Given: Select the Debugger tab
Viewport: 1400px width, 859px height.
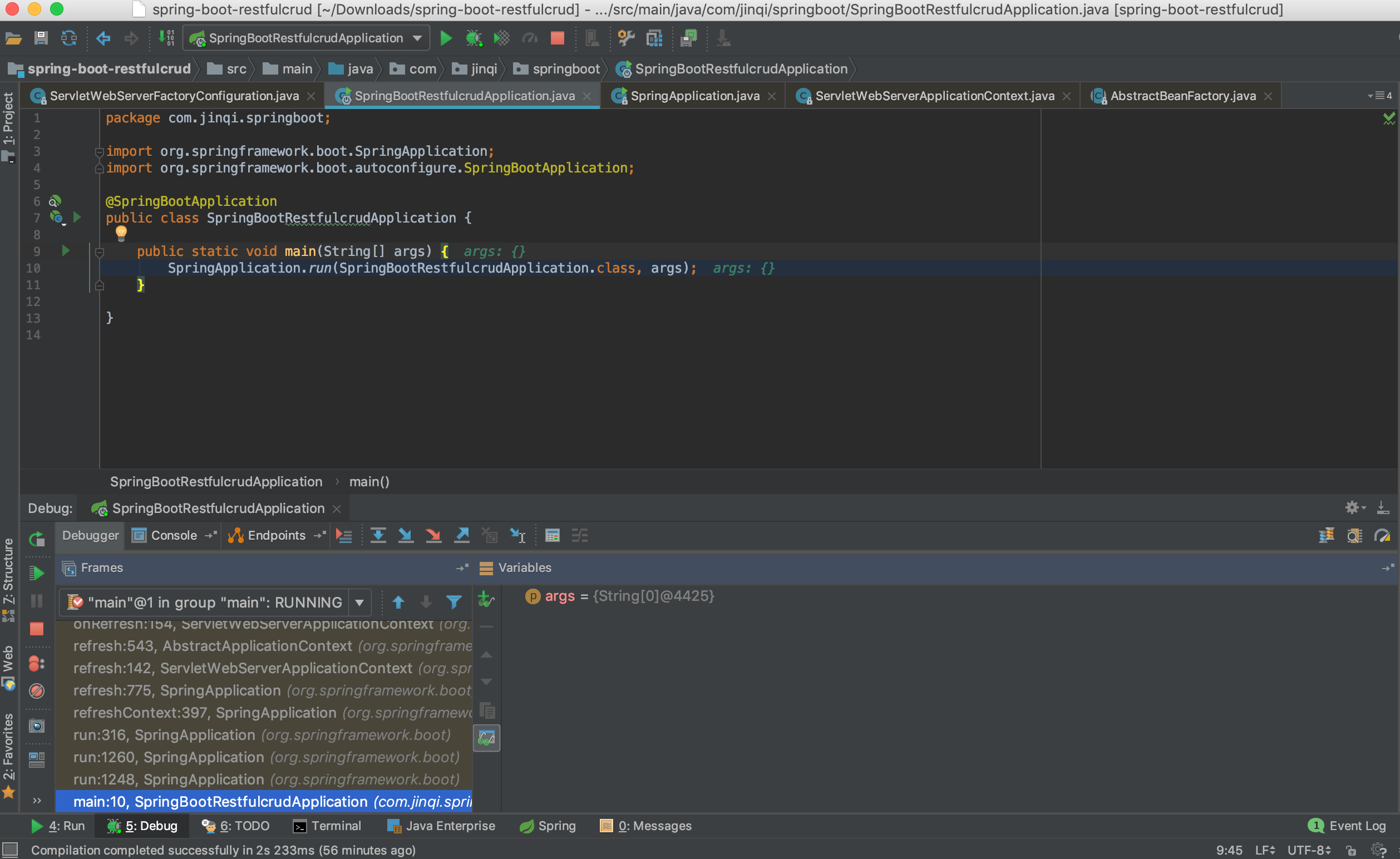Looking at the screenshot, I should point(90,535).
